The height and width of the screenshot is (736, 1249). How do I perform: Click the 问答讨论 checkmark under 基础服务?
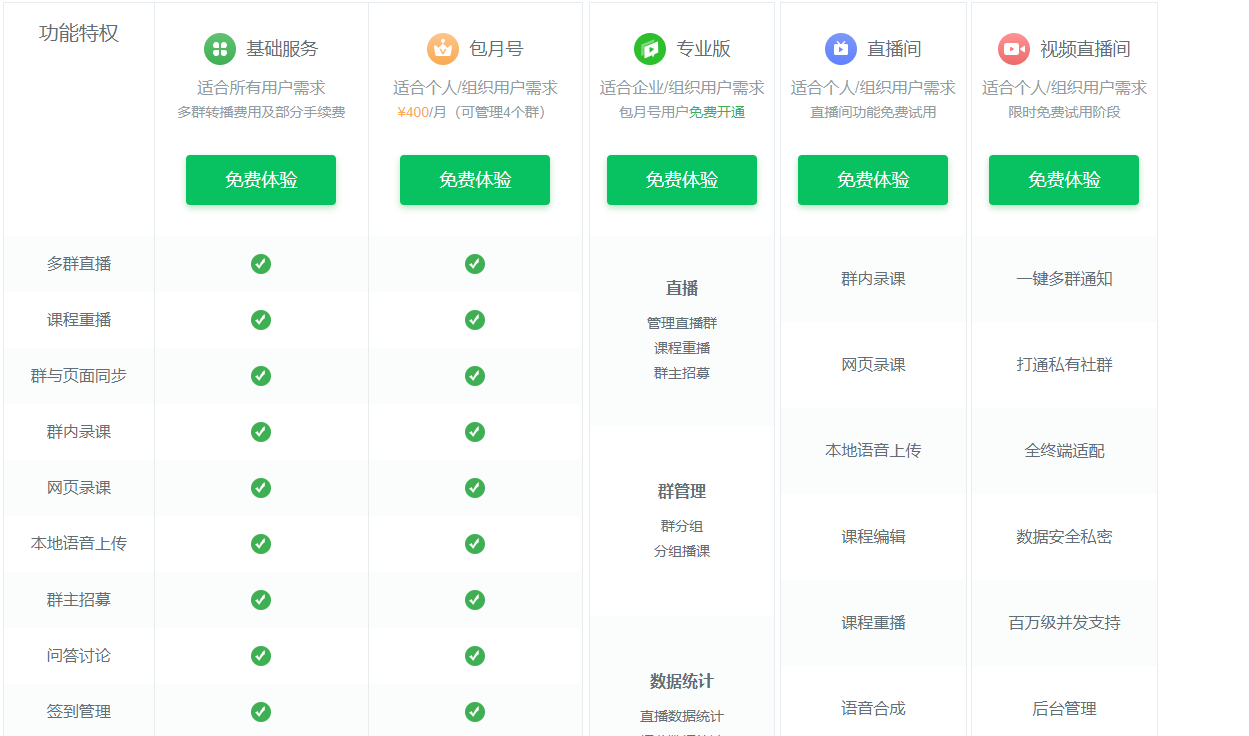pyautogui.click(x=261, y=656)
